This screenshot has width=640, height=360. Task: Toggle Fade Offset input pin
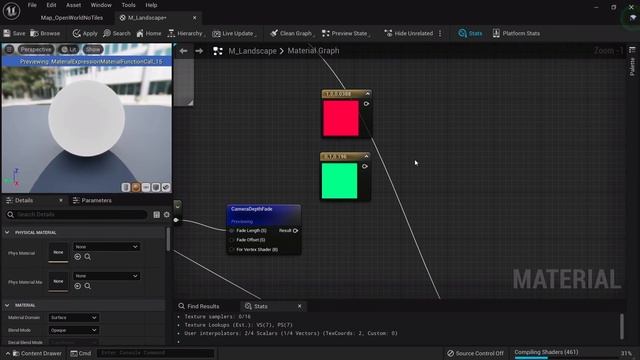tap(232, 240)
